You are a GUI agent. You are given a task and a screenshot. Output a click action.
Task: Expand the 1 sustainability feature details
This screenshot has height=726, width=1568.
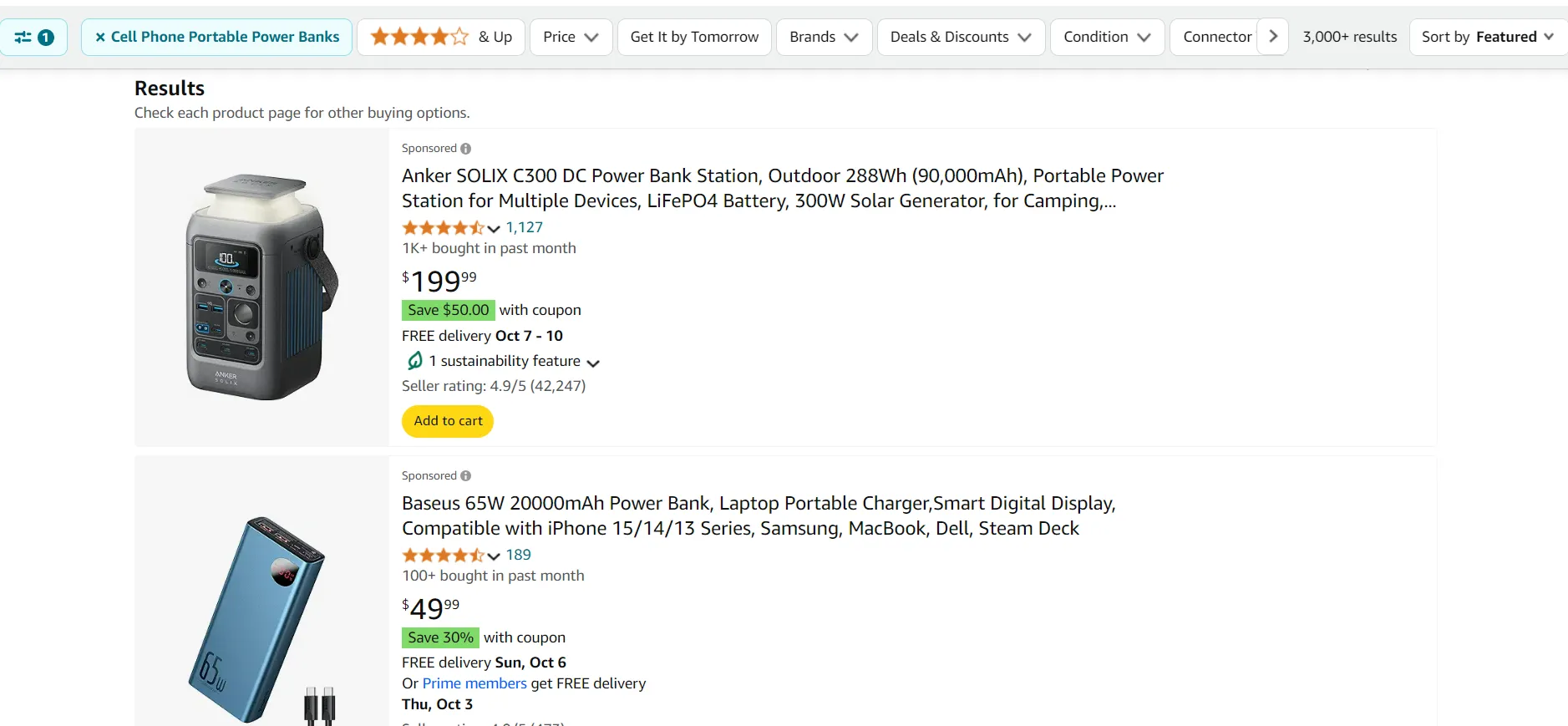point(594,363)
